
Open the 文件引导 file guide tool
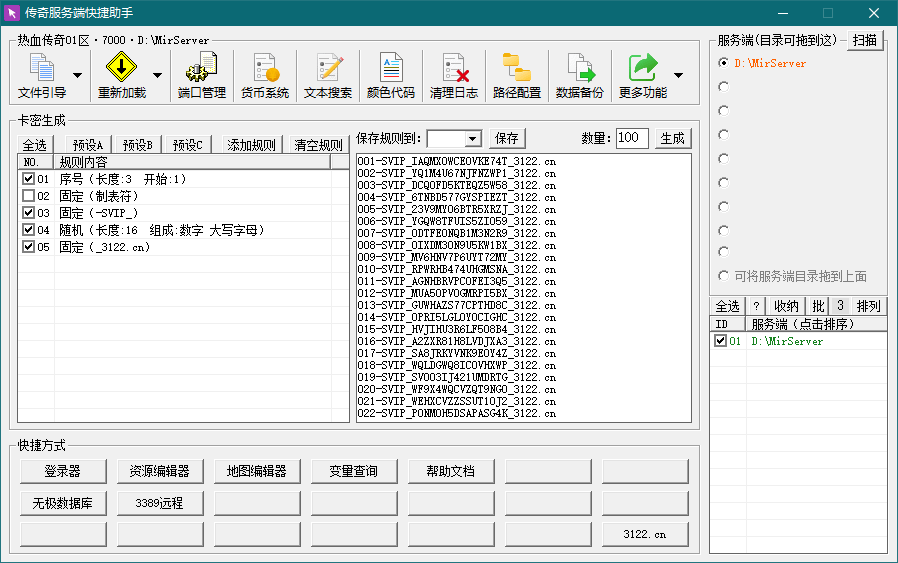click(42, 76)
